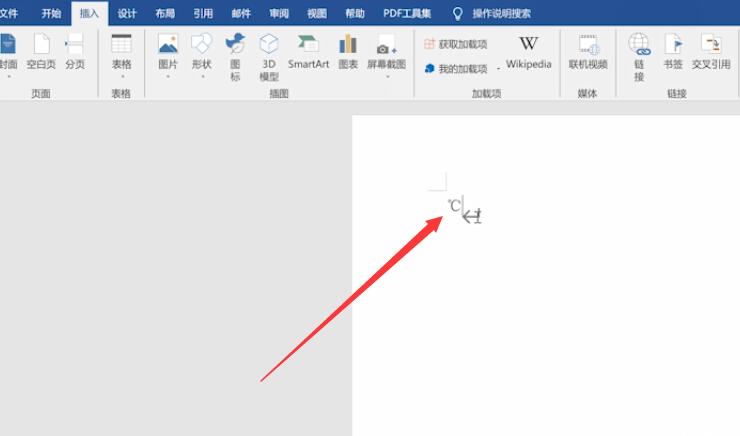Open the File (文件) tab
Viewport: 740px width, 436px height.
[x=8, y=13]
